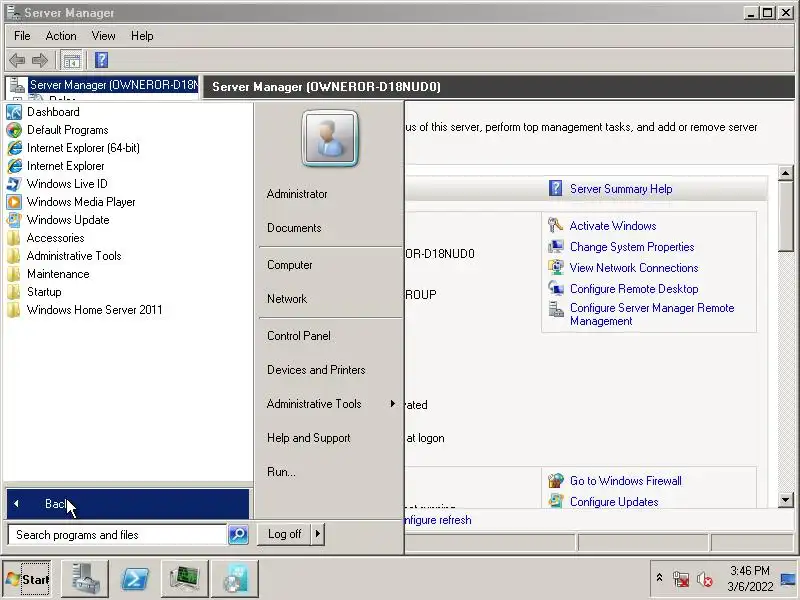Start Windows Media Player
The width and height of the screenshot is (800, 600).
81,202
